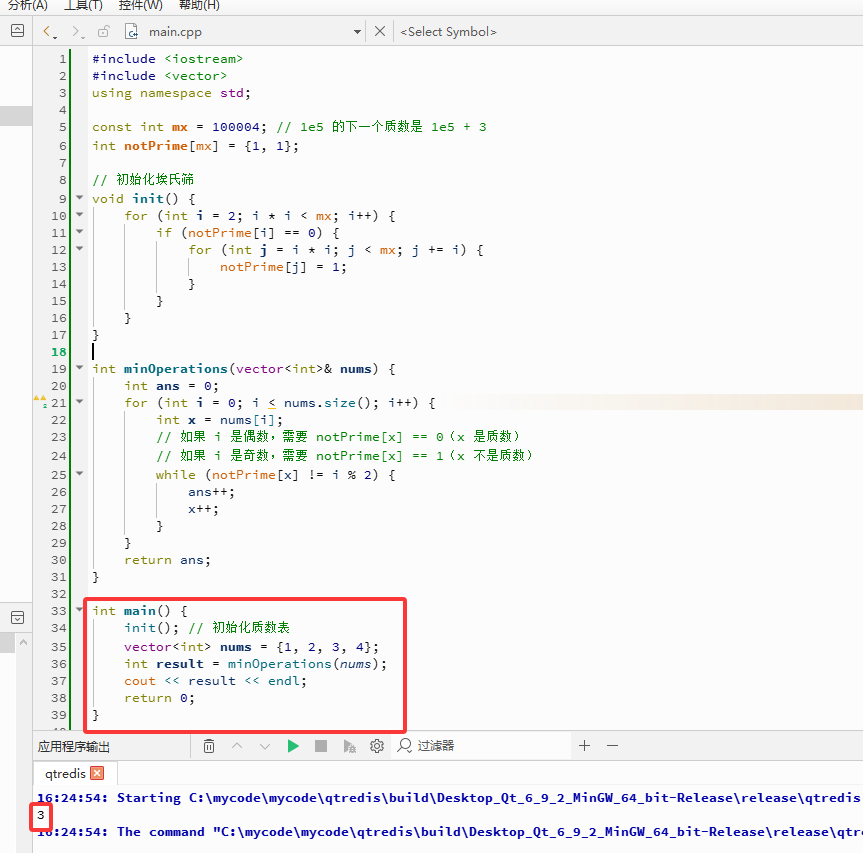863x853 pixels.
Task: Jump to next item in output
Action: tap(265, 746)
